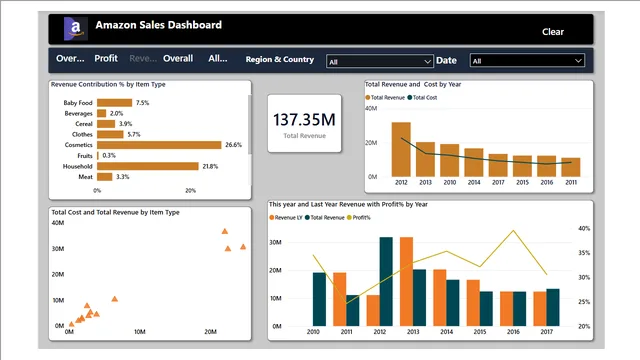Select the Cereal 3.9% bar
Image resolution: width=640 pixels, height=360 pixels.
click(x=106, y=124)
